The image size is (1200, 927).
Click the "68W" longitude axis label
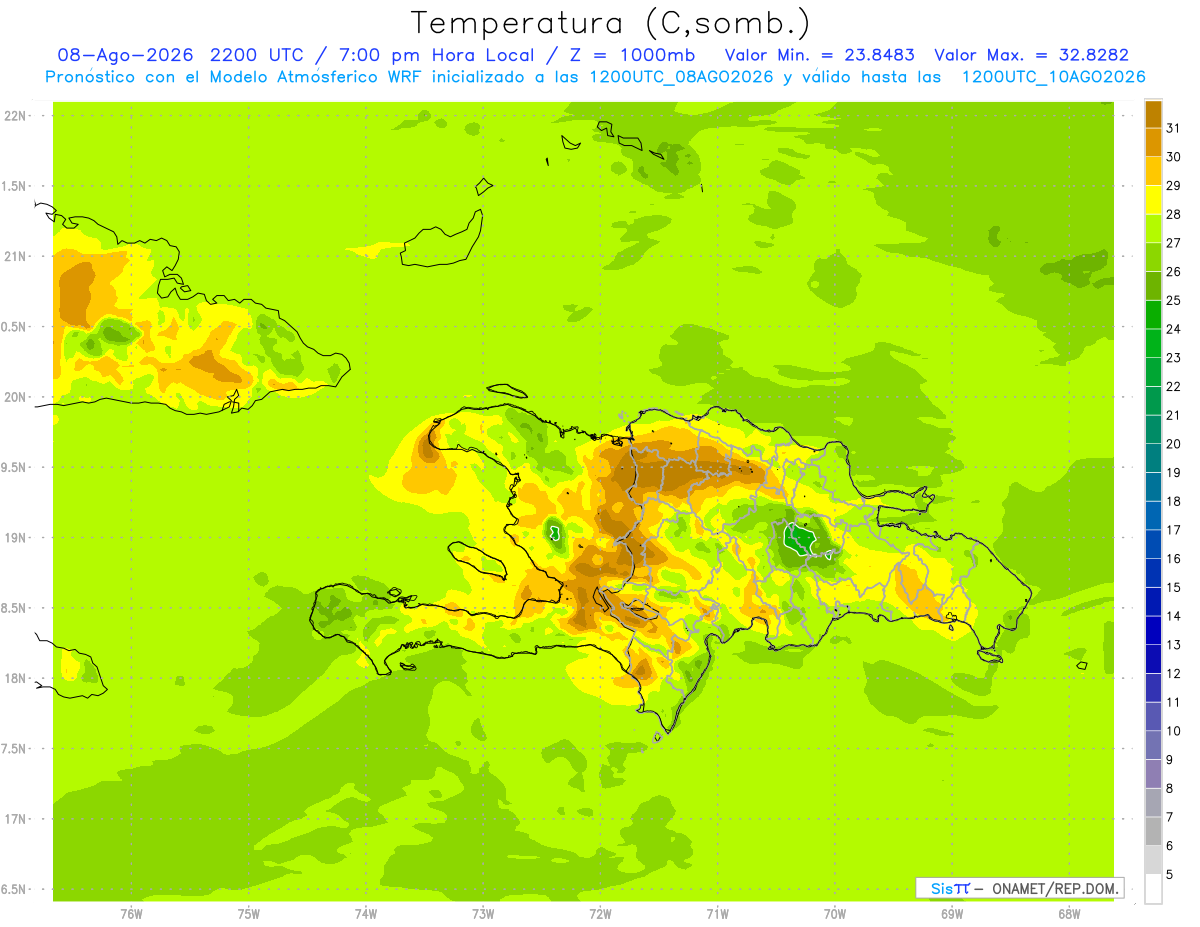point(1069,914)
